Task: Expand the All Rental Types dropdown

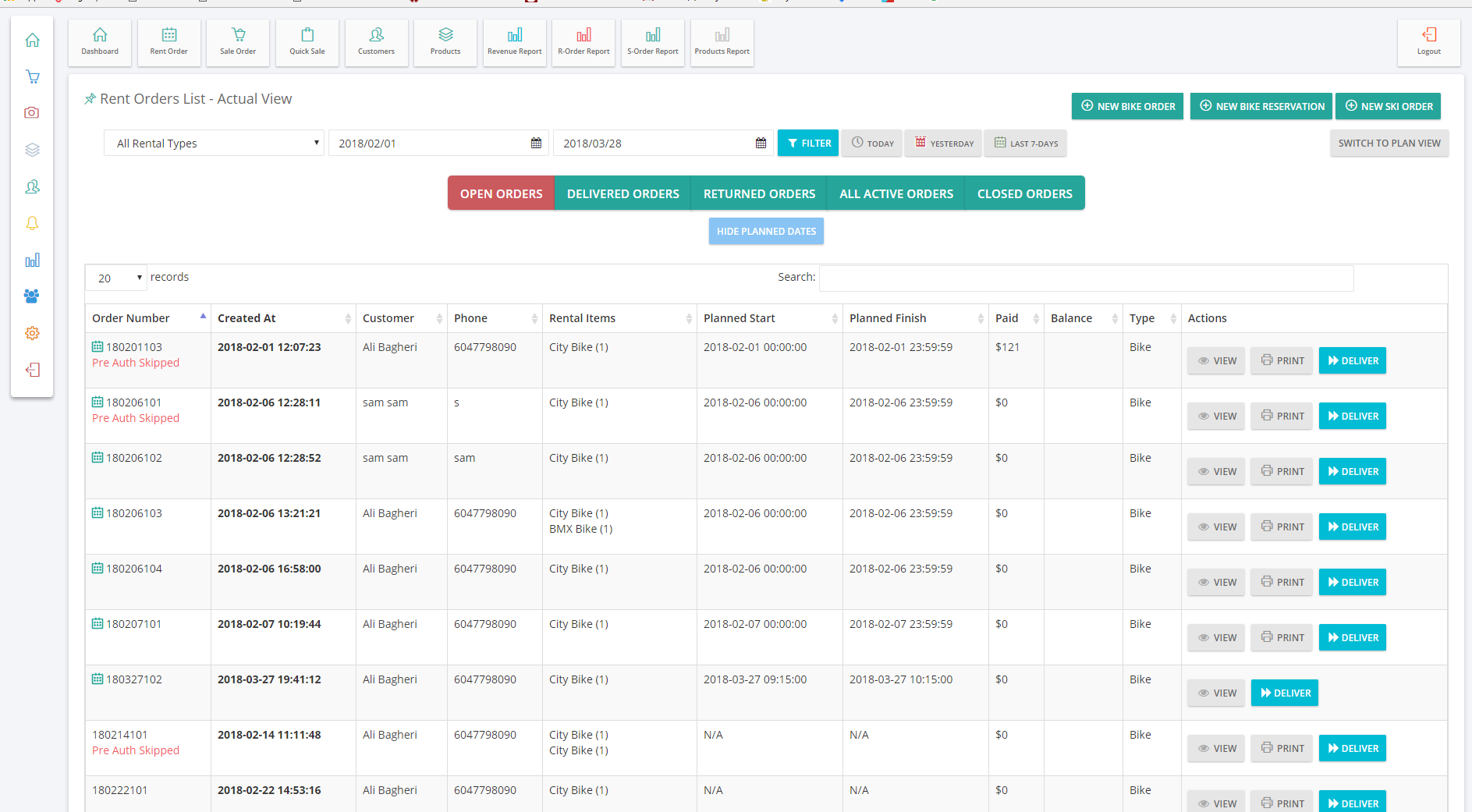Action: (214, 144)
